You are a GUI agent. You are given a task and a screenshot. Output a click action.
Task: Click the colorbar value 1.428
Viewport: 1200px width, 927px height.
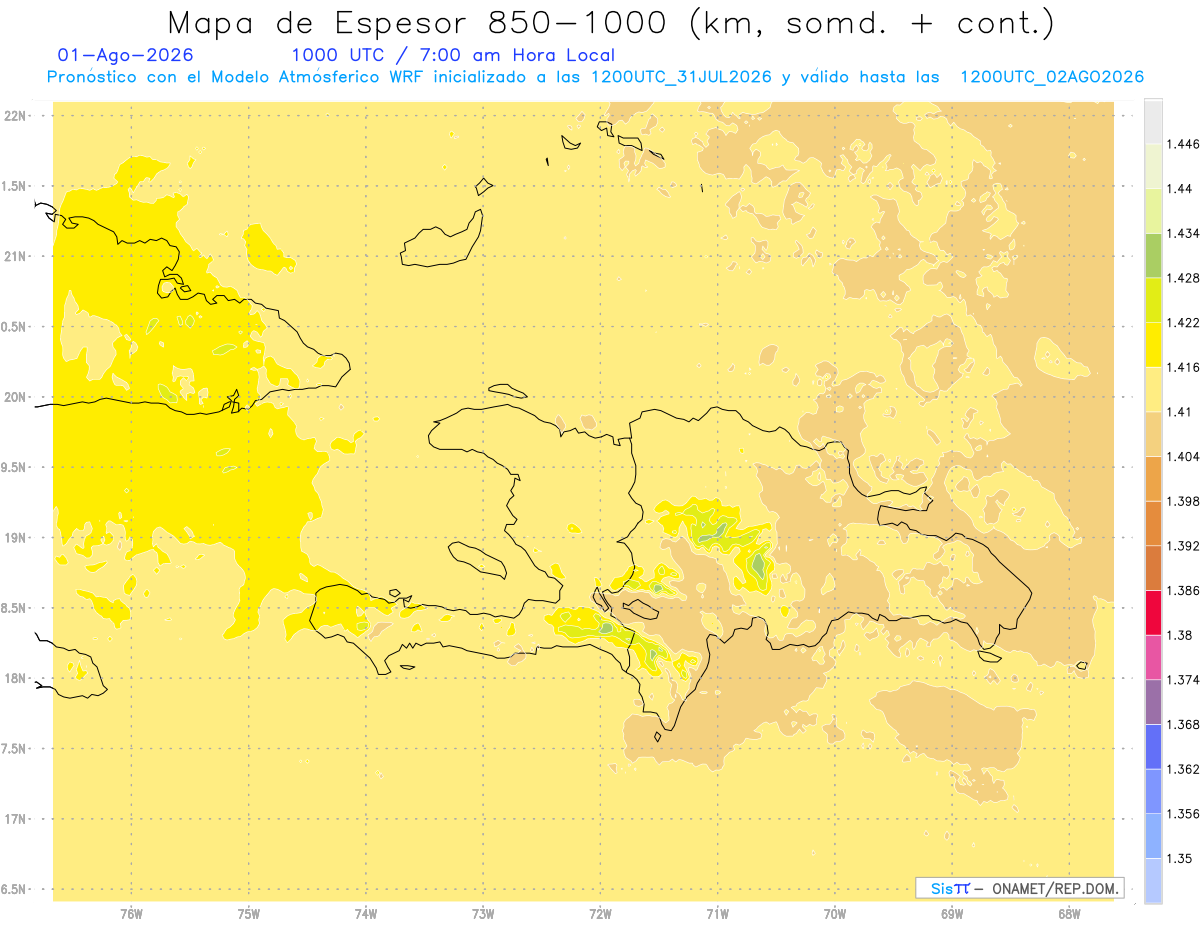click(1185, 278)
